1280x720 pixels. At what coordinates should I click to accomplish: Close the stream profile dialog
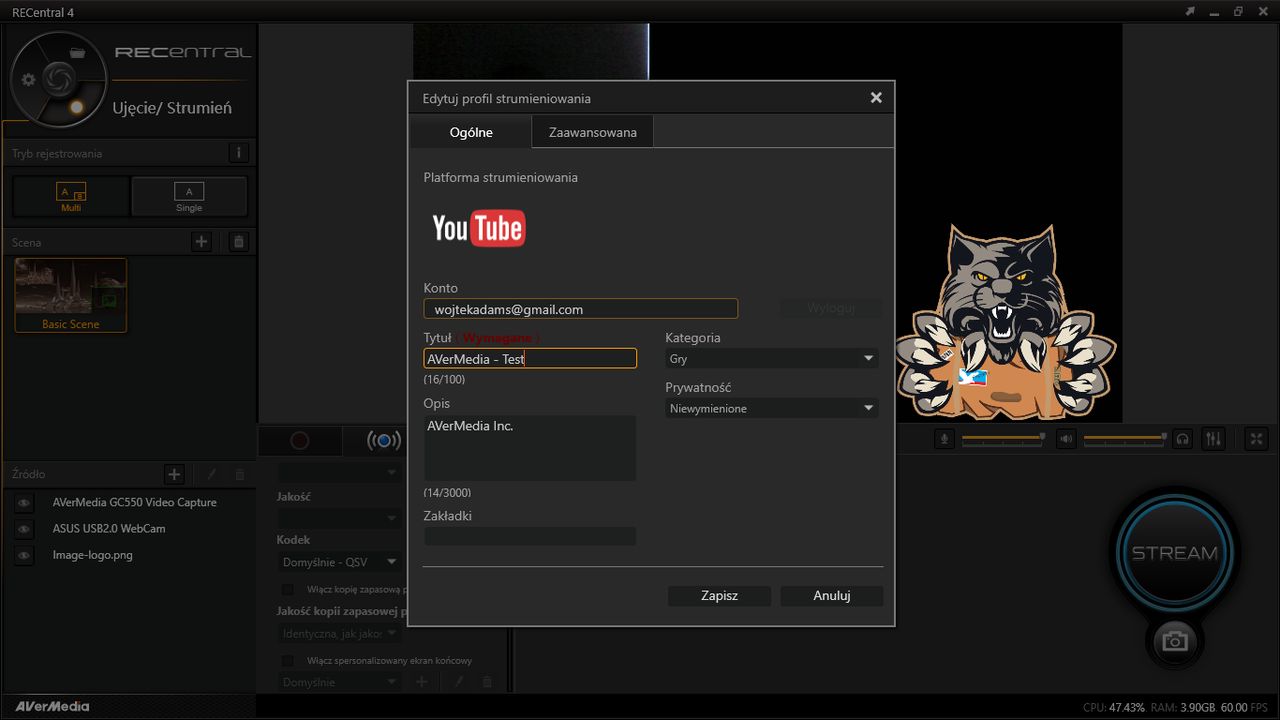876,98
